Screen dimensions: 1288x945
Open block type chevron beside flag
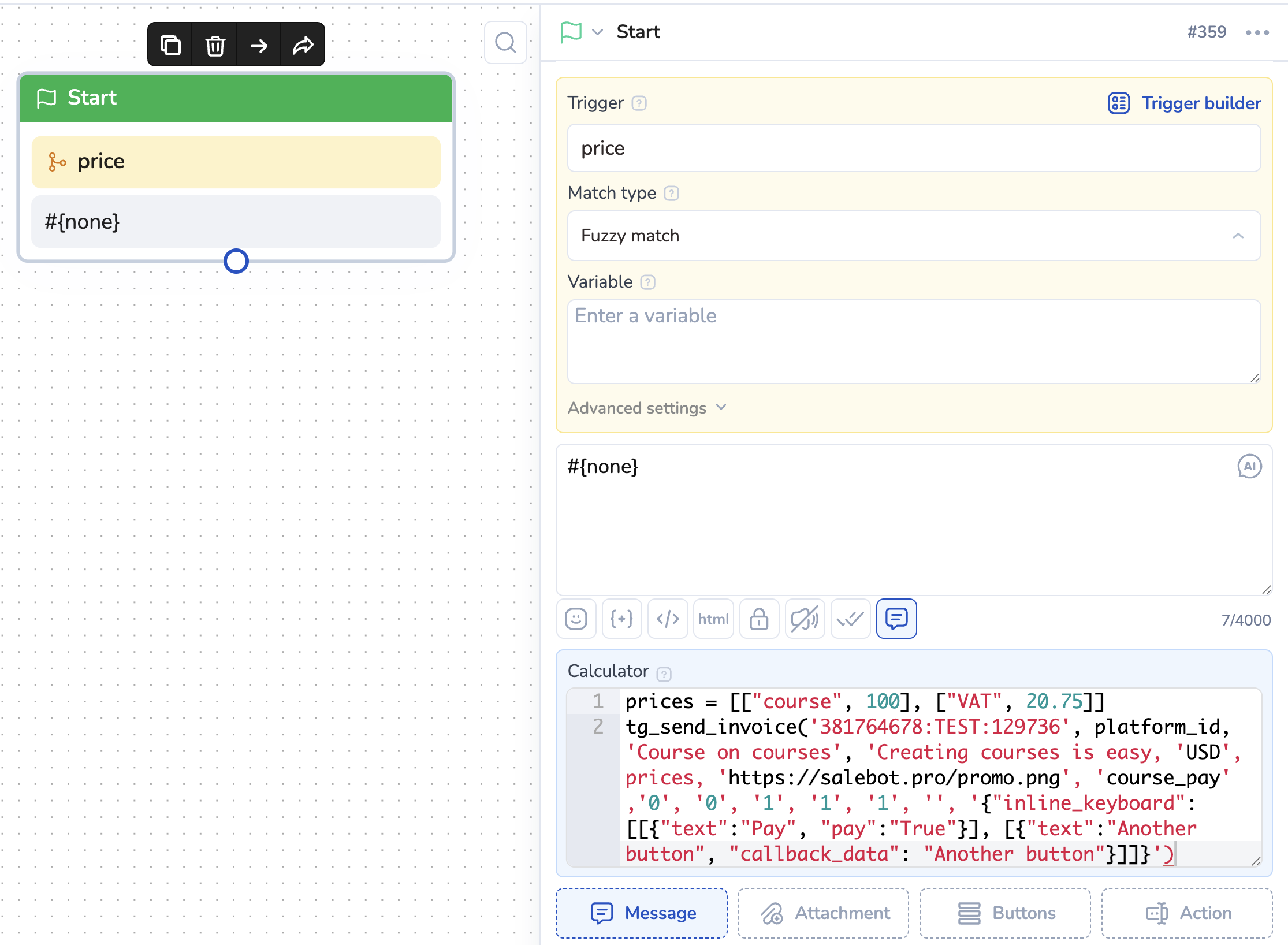pyautogui.click(x=598, y=32)
